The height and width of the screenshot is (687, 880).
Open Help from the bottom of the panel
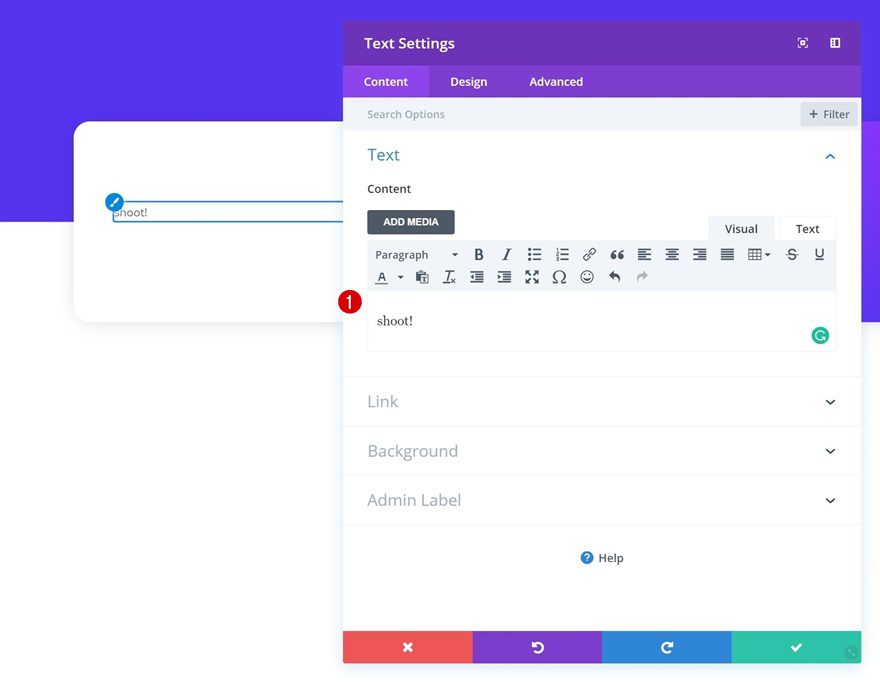[601, 557]
